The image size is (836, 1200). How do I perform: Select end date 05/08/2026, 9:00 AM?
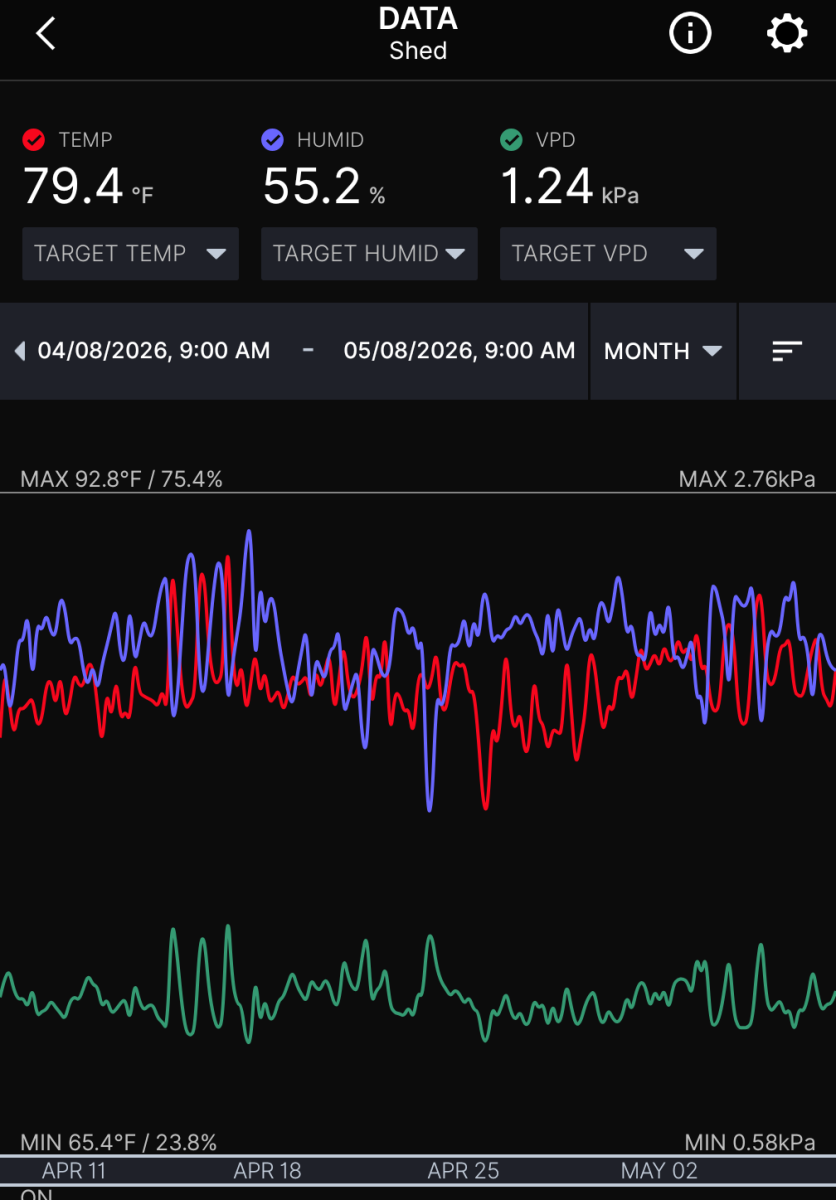(x=459, y=351)
